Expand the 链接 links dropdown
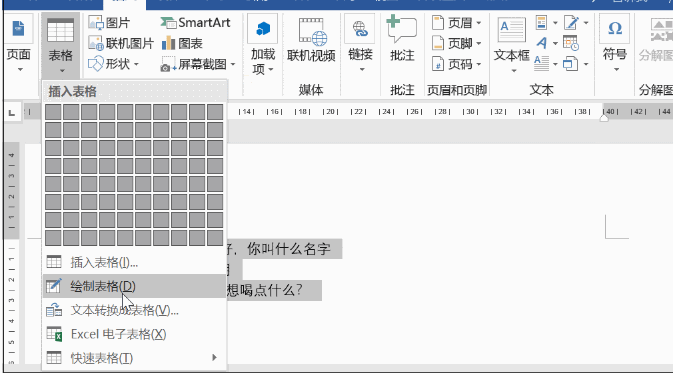This screenshot has width=673, height=373. point(361,69)
